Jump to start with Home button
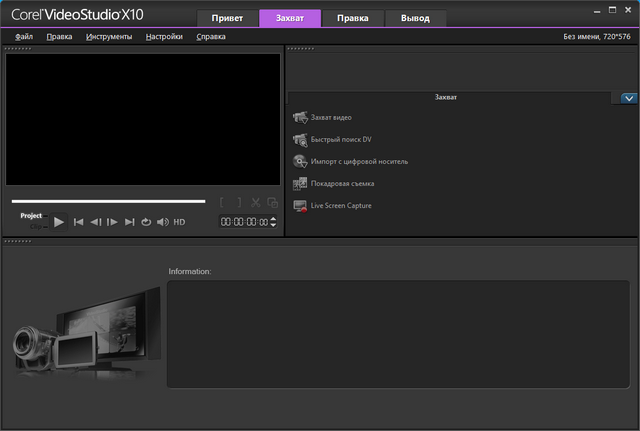The image size is (640, 431). click(x=78, y=222)
